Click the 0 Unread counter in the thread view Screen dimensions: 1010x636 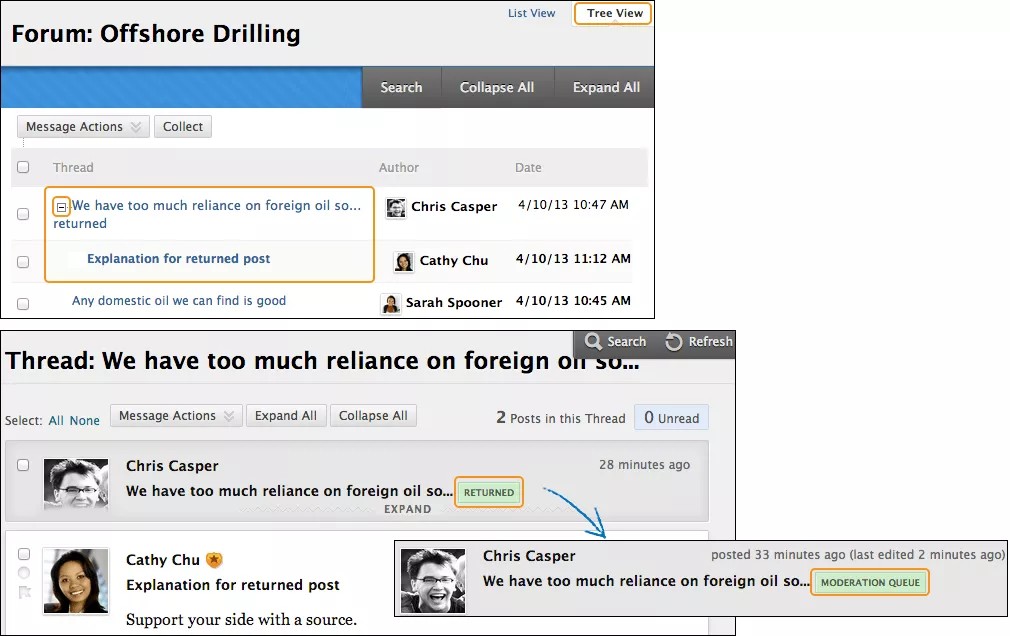pos(671,418)
